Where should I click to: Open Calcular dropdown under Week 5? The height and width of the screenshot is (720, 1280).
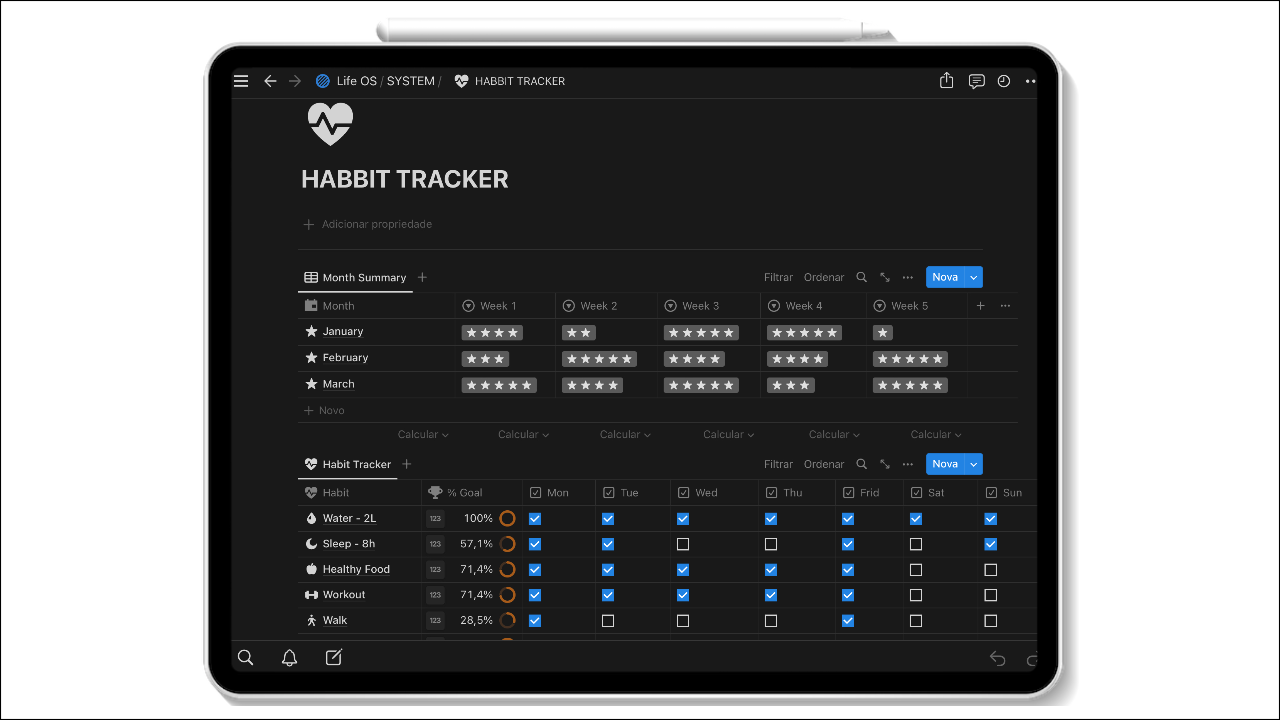937,434
